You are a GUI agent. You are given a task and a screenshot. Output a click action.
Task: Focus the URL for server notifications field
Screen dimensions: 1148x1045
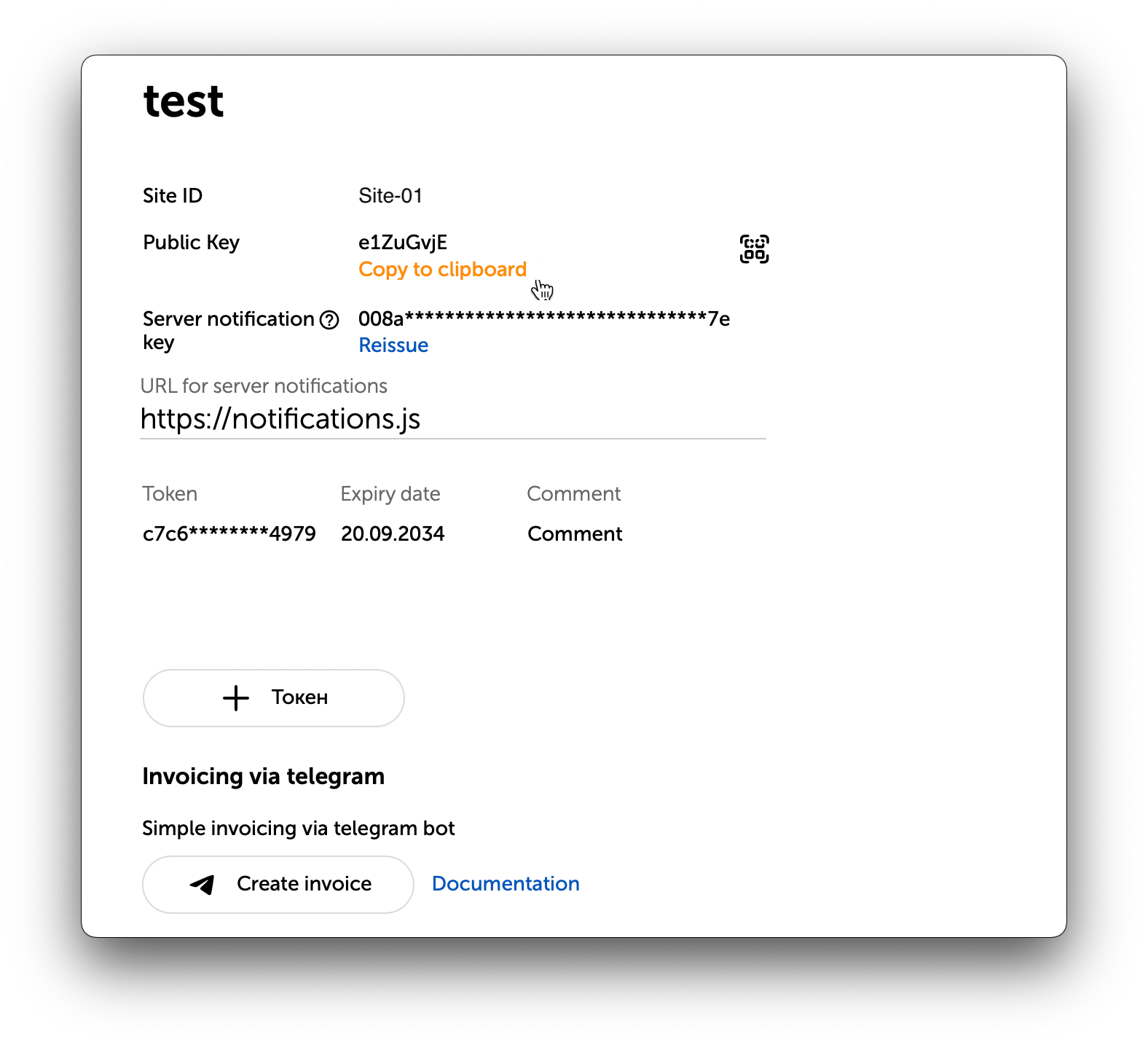pyautogui.click(x=452, y=419)
